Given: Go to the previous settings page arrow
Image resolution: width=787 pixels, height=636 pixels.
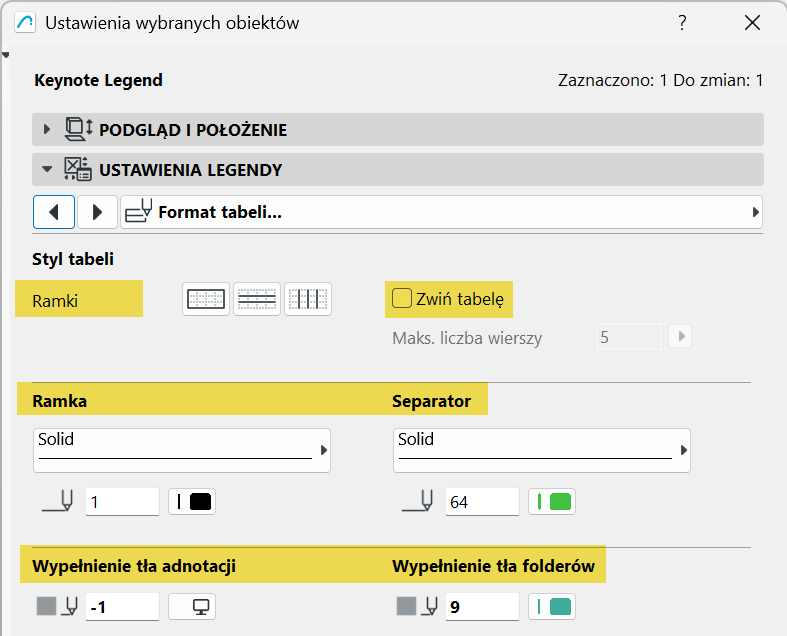Looking at the screenshot, I should coord(54,212).
